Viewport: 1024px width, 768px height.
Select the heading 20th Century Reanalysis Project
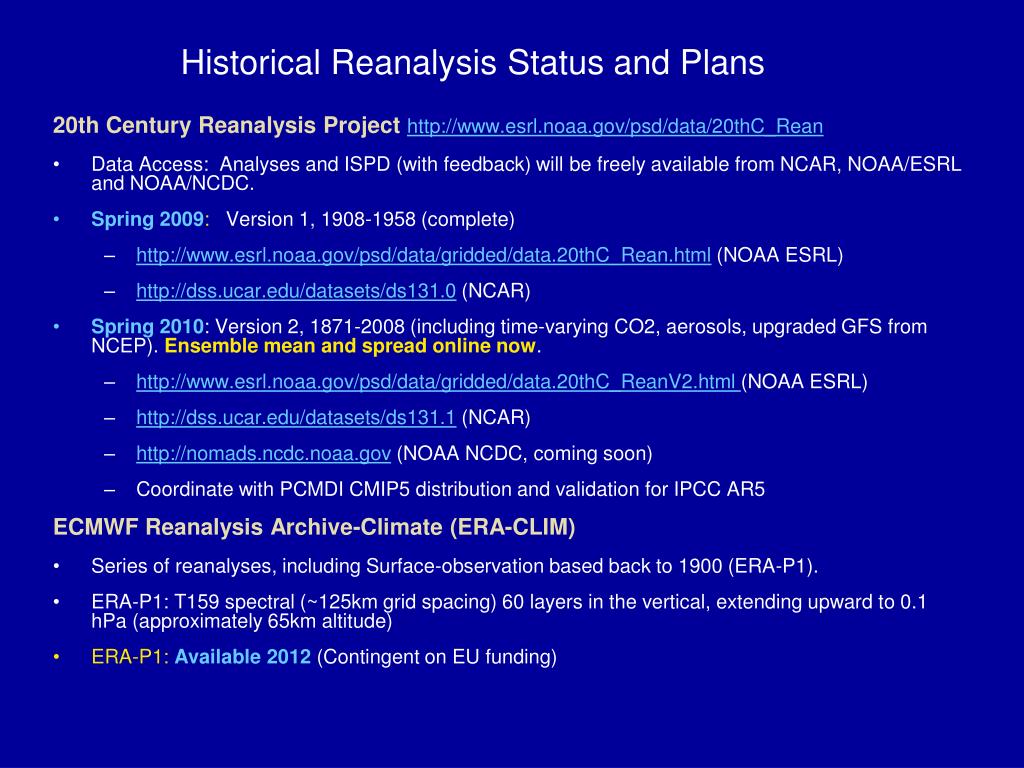point(226,125)
